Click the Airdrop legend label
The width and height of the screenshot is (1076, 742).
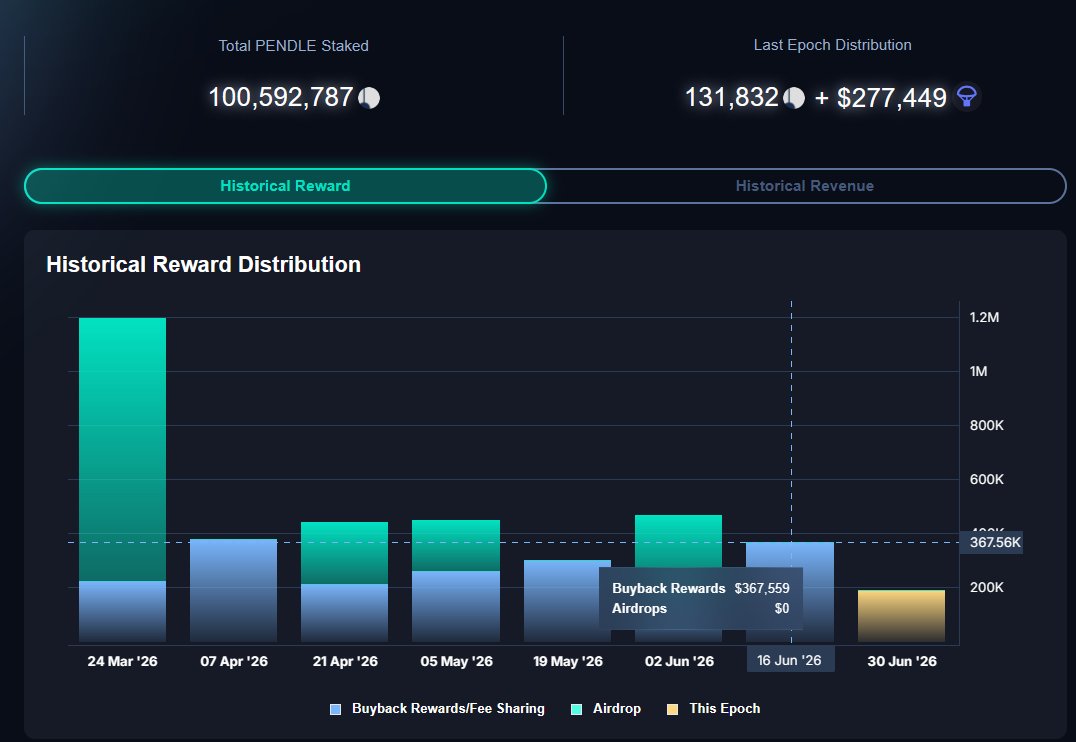pyautogui.click(x=617, y=708)
